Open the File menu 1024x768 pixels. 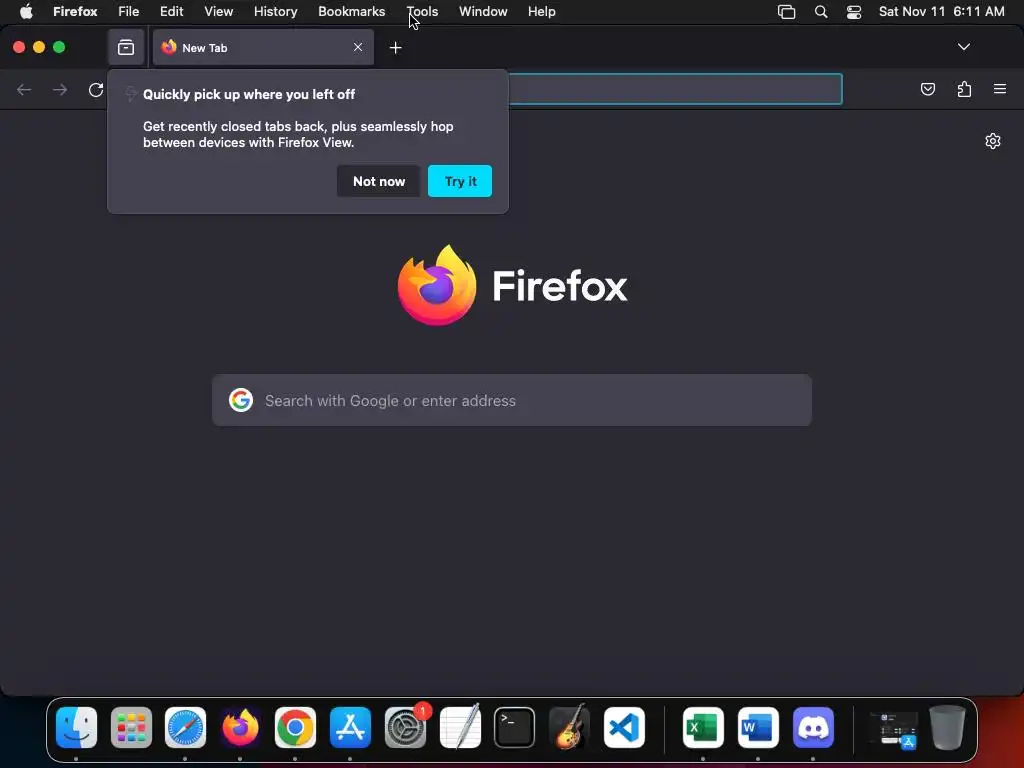129,11
